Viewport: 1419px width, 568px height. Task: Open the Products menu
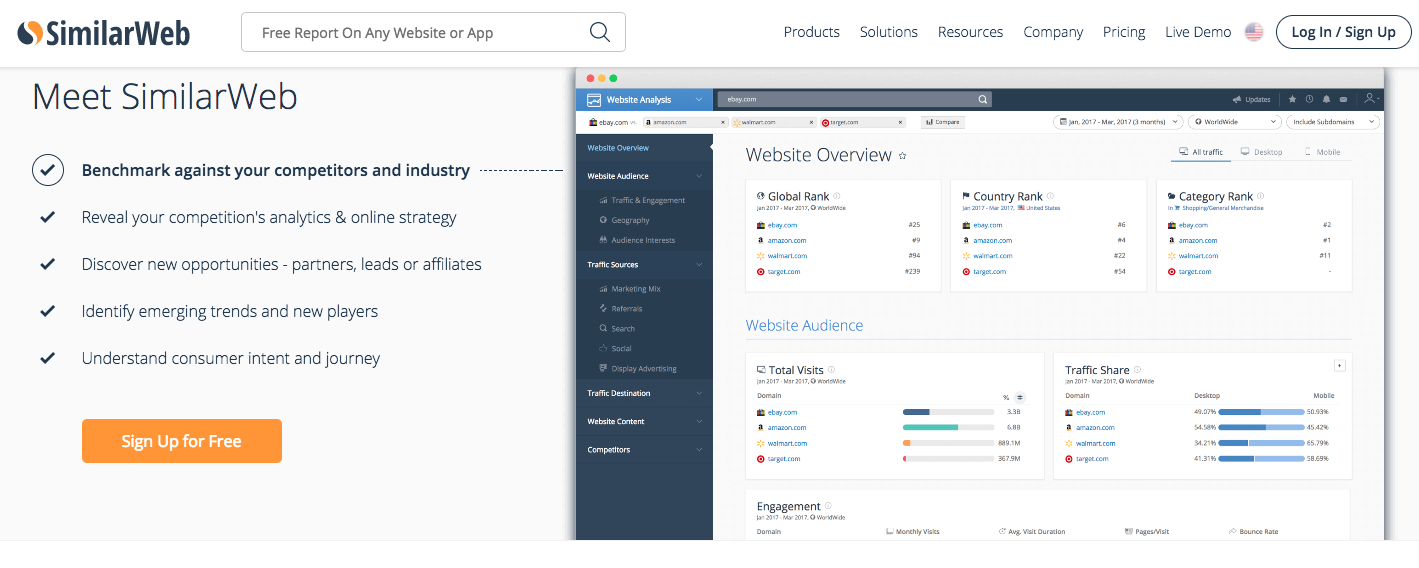pos(812,32)
